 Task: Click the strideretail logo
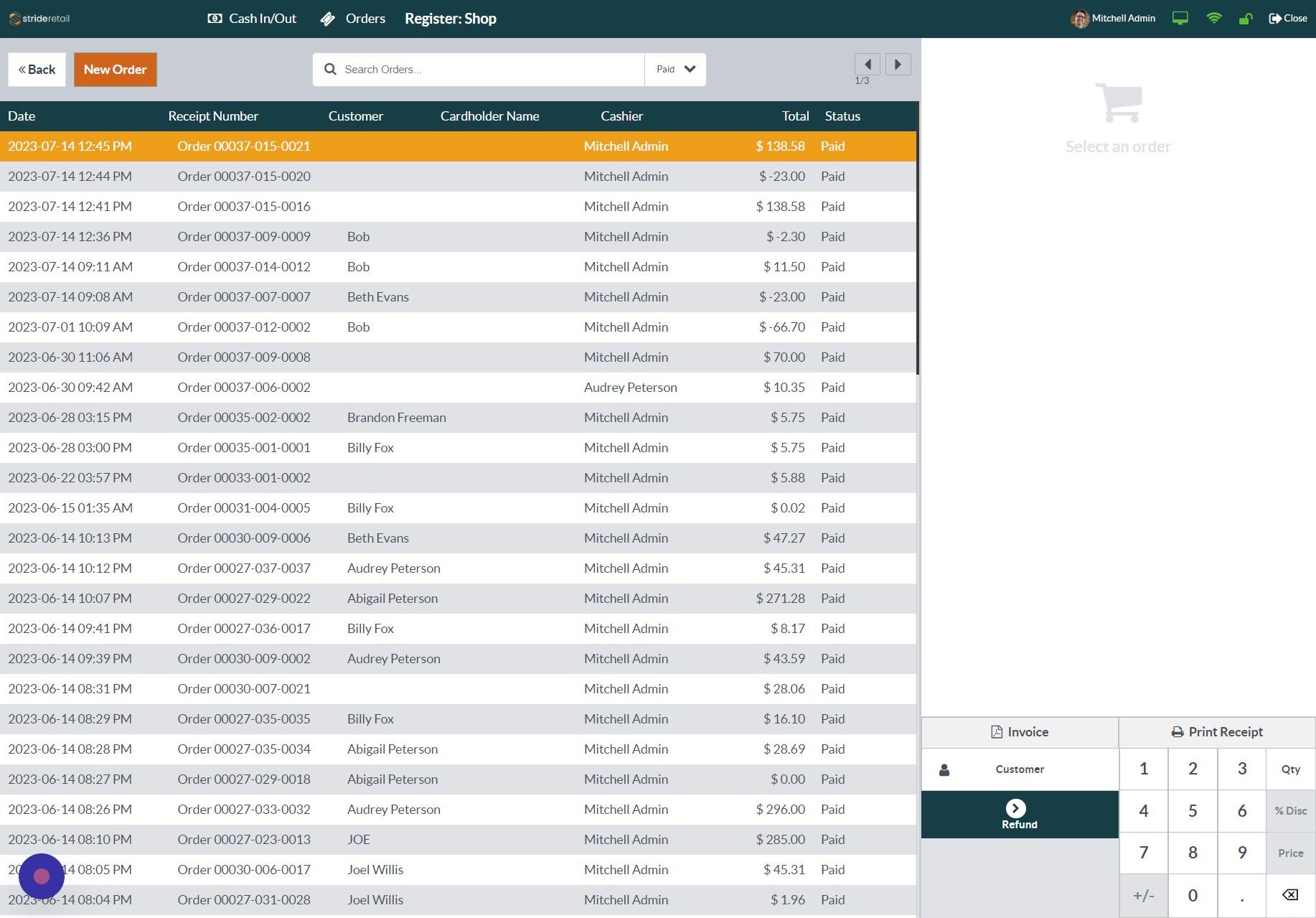pyautogui.click(x=39, y=19)
